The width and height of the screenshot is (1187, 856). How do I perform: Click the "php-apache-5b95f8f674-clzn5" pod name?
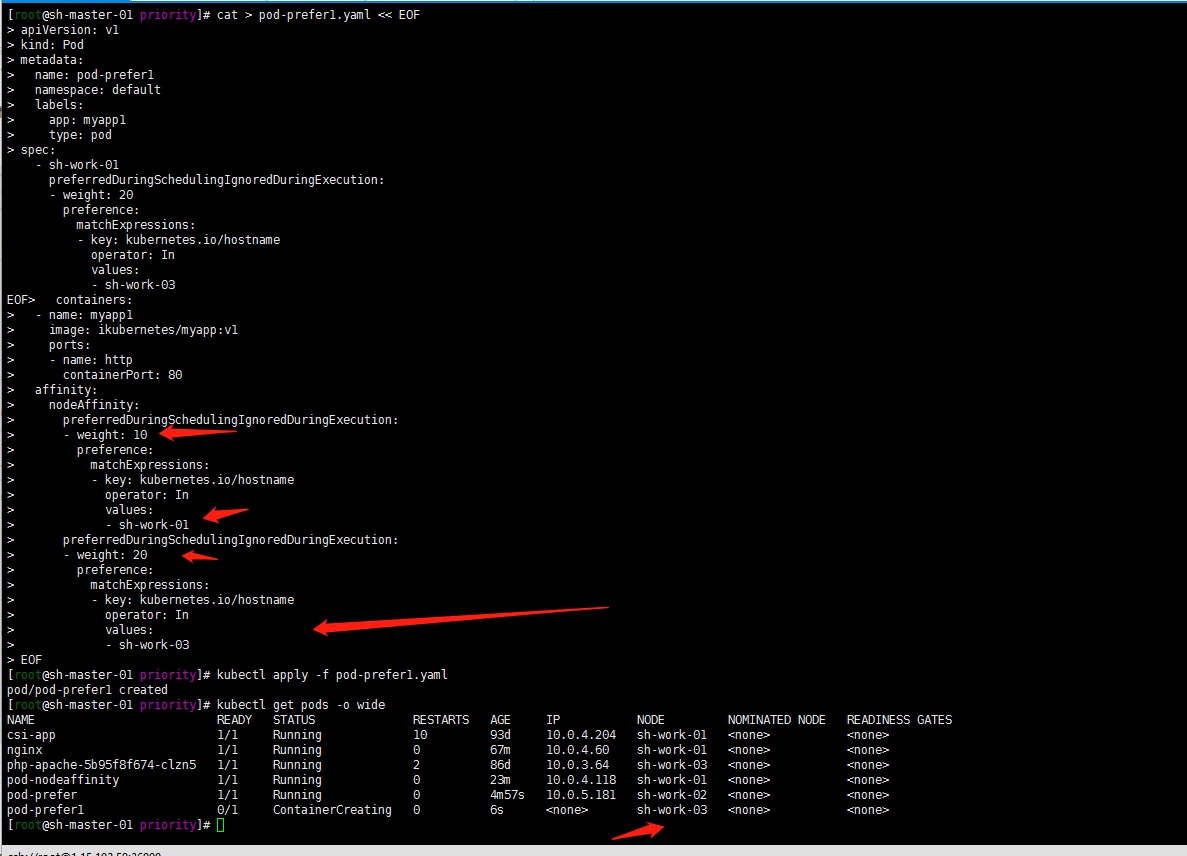101,765
